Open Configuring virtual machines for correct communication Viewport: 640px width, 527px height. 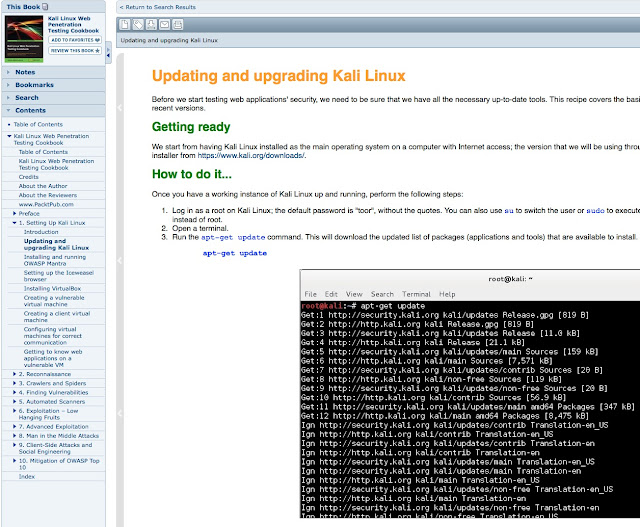[53, 336]
